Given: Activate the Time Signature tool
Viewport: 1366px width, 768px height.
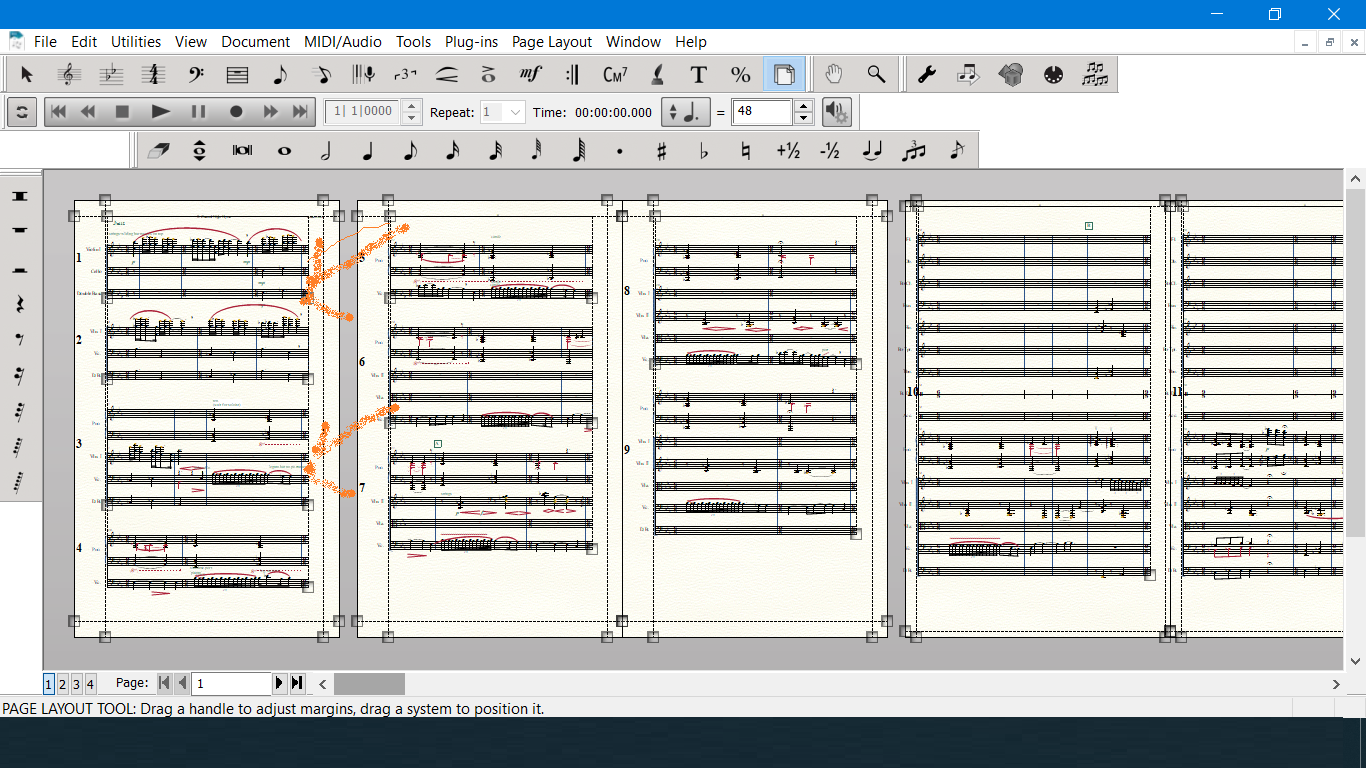Looking at the screenshot, I should [153, 75].
